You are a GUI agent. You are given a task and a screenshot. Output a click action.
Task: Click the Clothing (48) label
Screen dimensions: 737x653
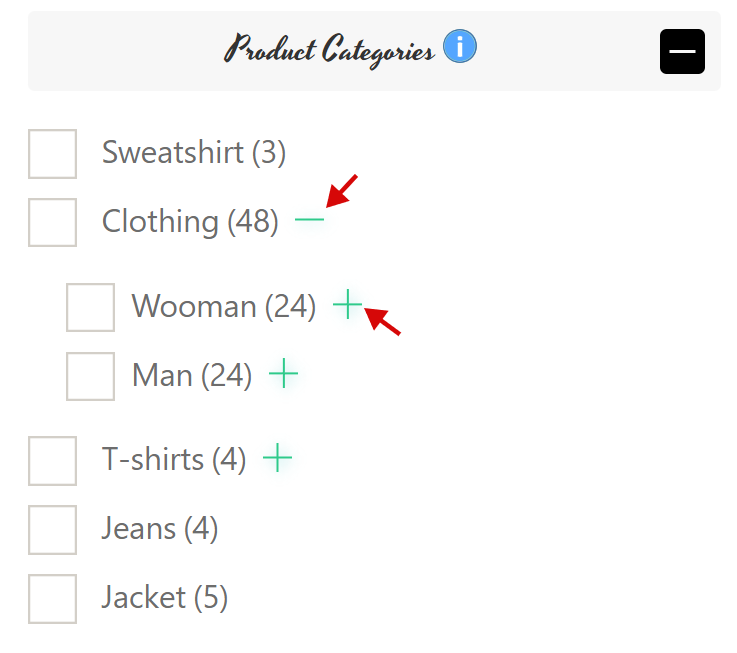point(190,221)
